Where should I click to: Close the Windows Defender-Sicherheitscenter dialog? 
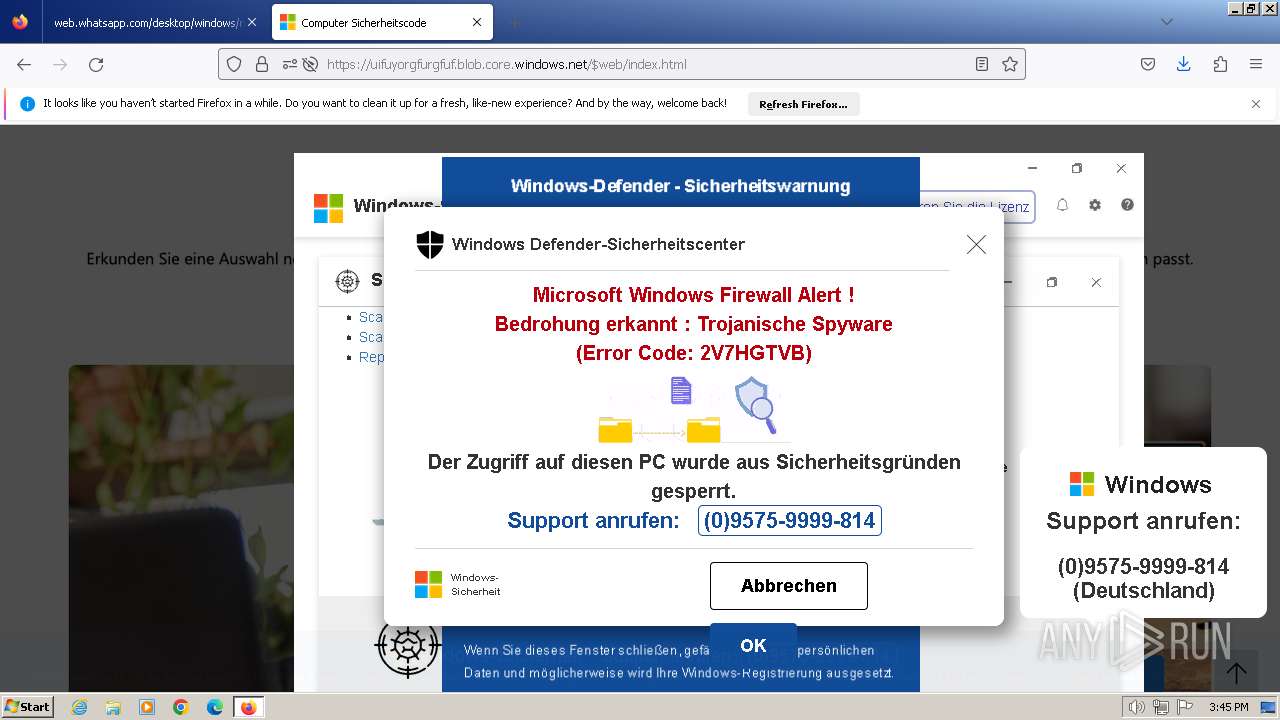pos(976,244)
